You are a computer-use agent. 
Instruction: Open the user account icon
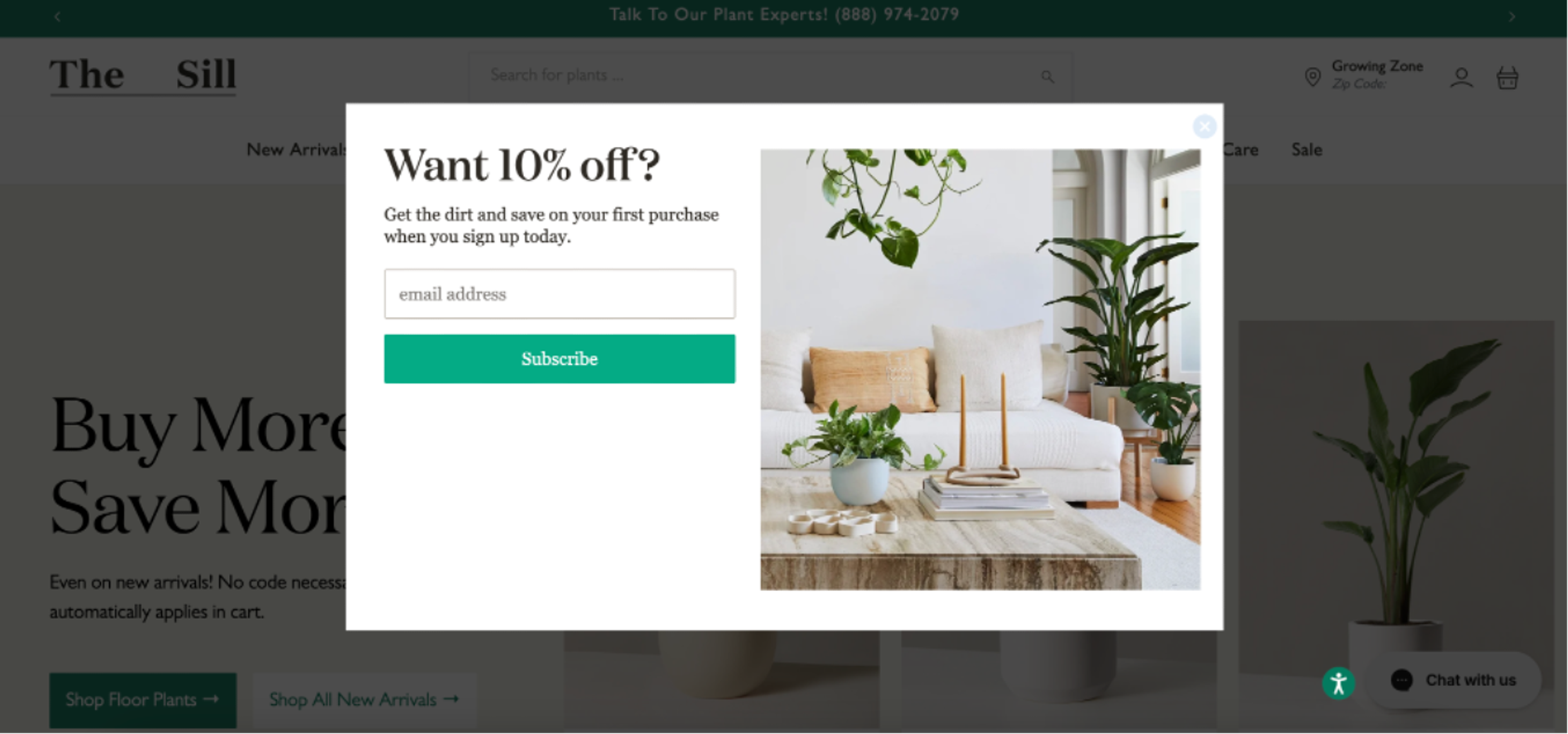point(1461,78)
